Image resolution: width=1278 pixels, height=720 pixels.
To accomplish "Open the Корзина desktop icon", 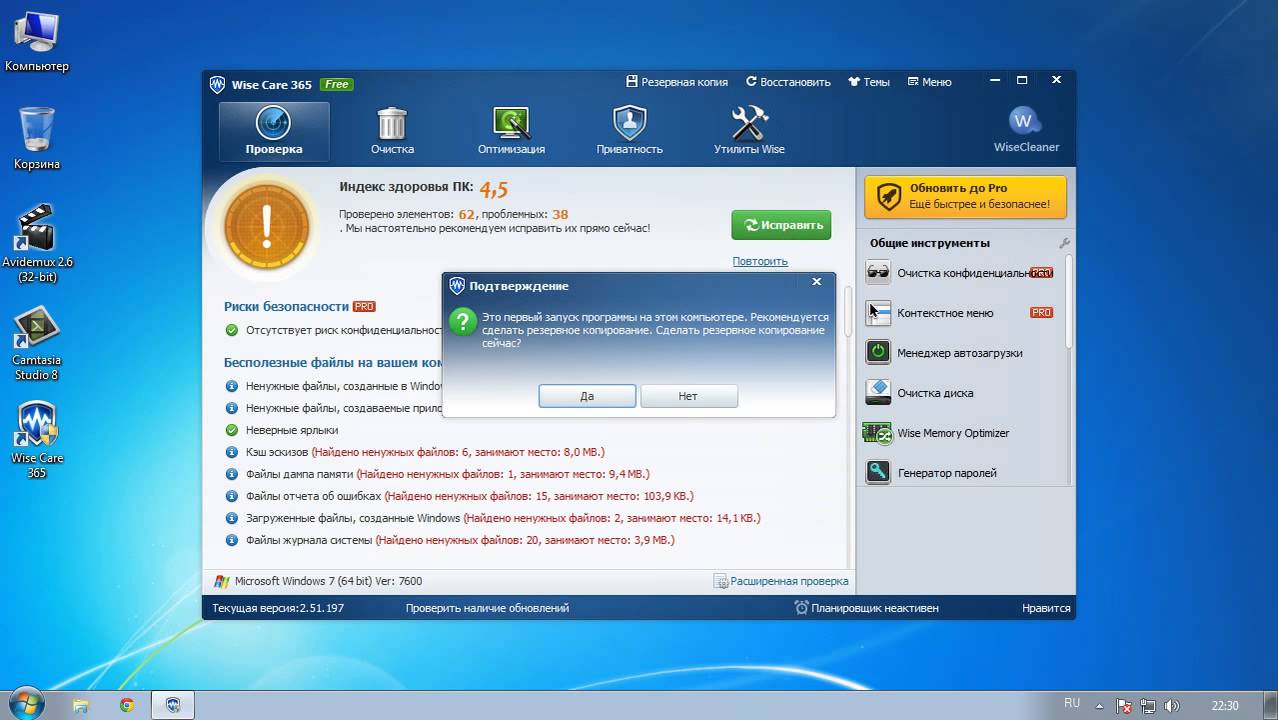I will [x=37, y=138].
